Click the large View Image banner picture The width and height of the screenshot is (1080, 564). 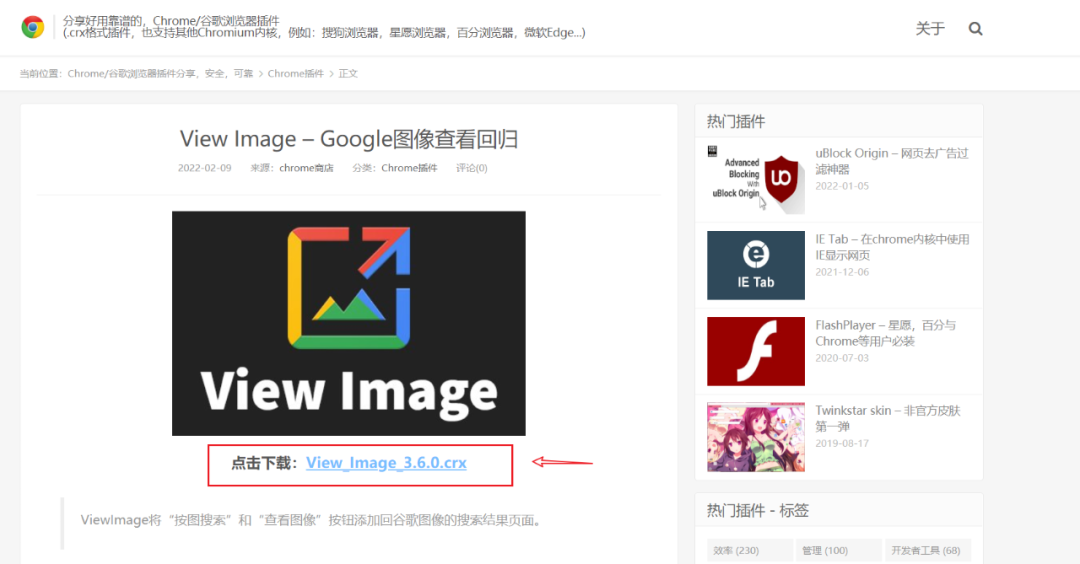pos(348,323)
